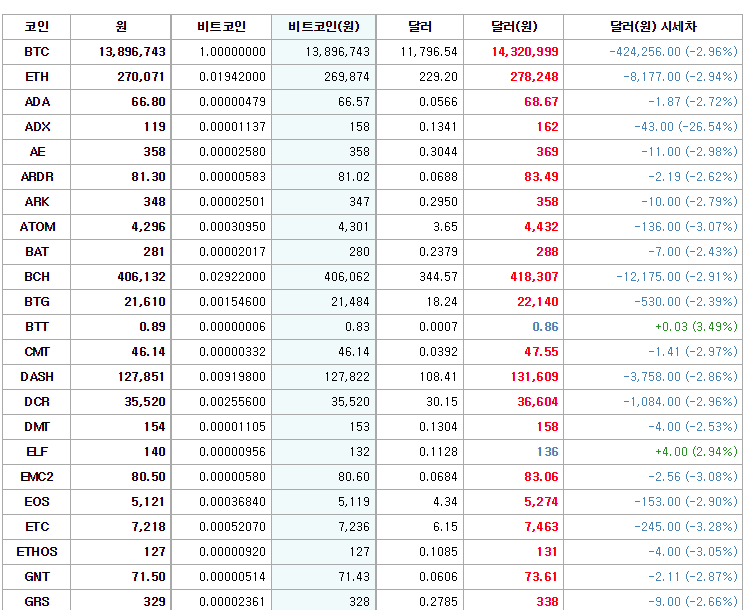Screen dimensions: 750x610
Task: Click ETH bitcoin ratio 0.01942000
Action: tap(232, 77)
